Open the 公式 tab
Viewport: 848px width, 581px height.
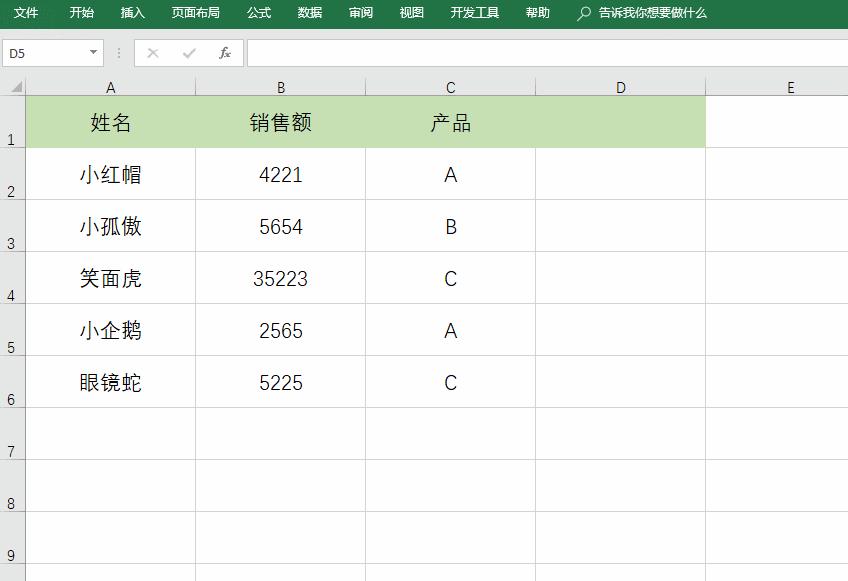pos(258,13)
